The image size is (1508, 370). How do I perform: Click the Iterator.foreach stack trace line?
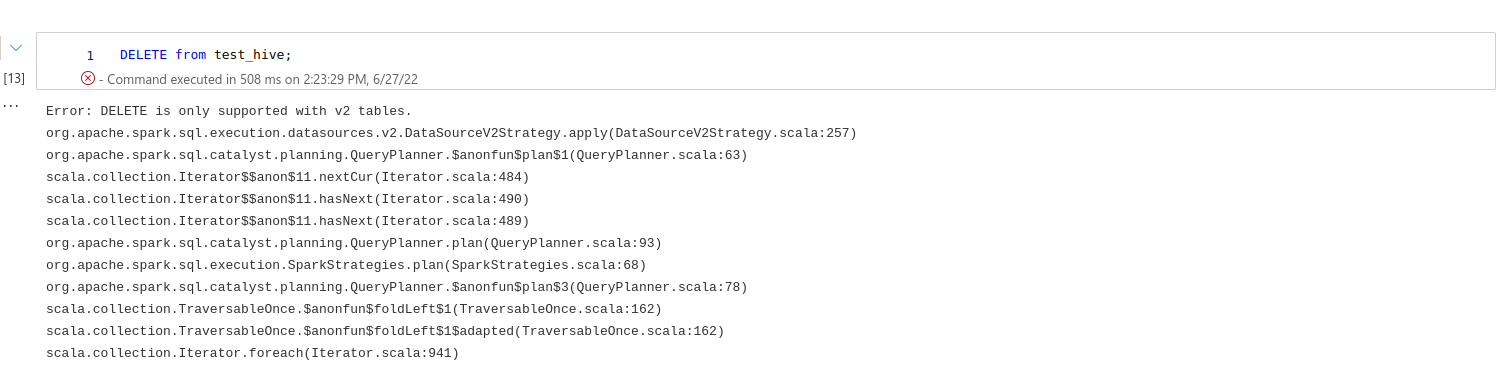point(252,353)
